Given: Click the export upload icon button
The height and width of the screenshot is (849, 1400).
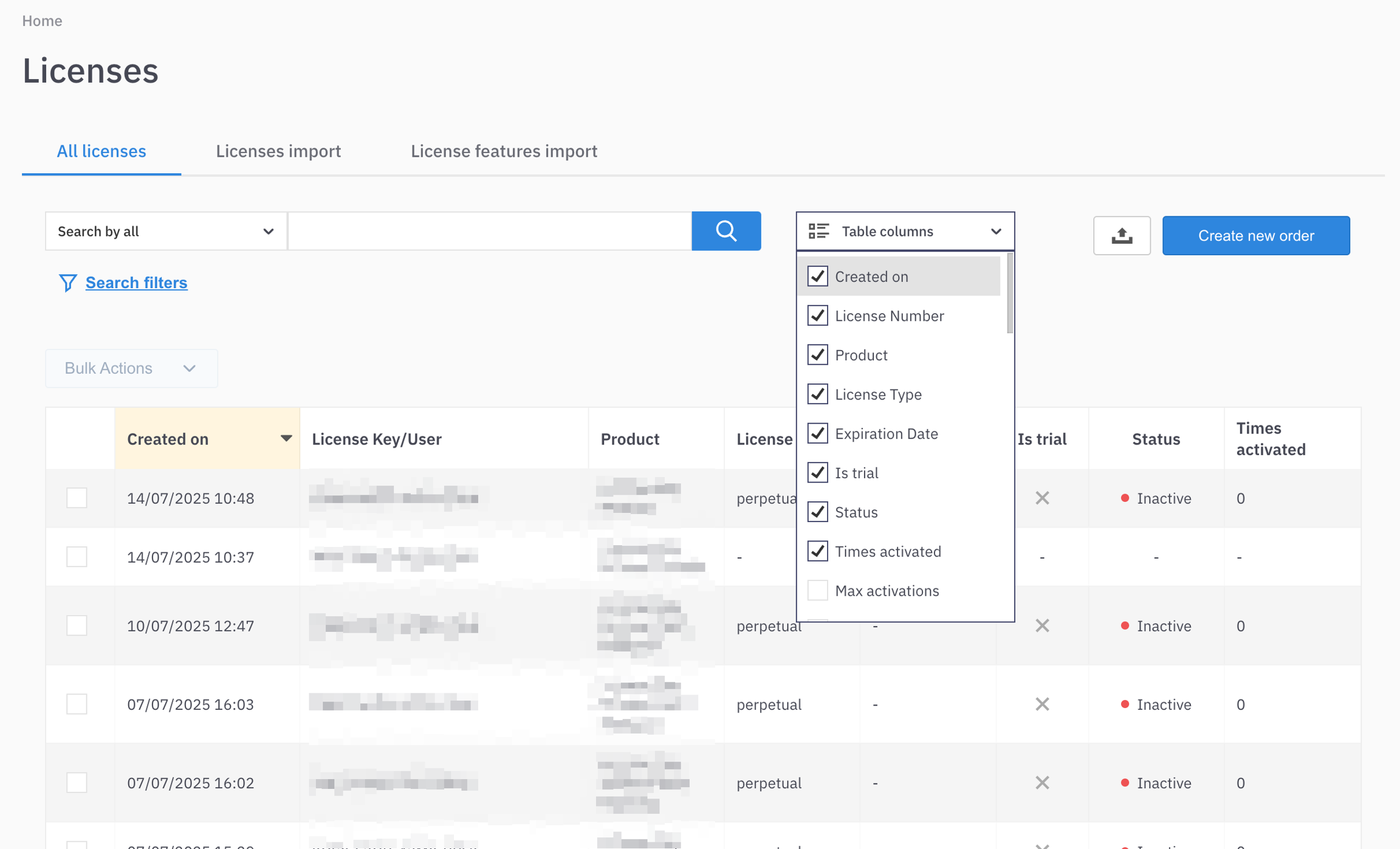Looking at the screenshot, I should coord(1121,236).
